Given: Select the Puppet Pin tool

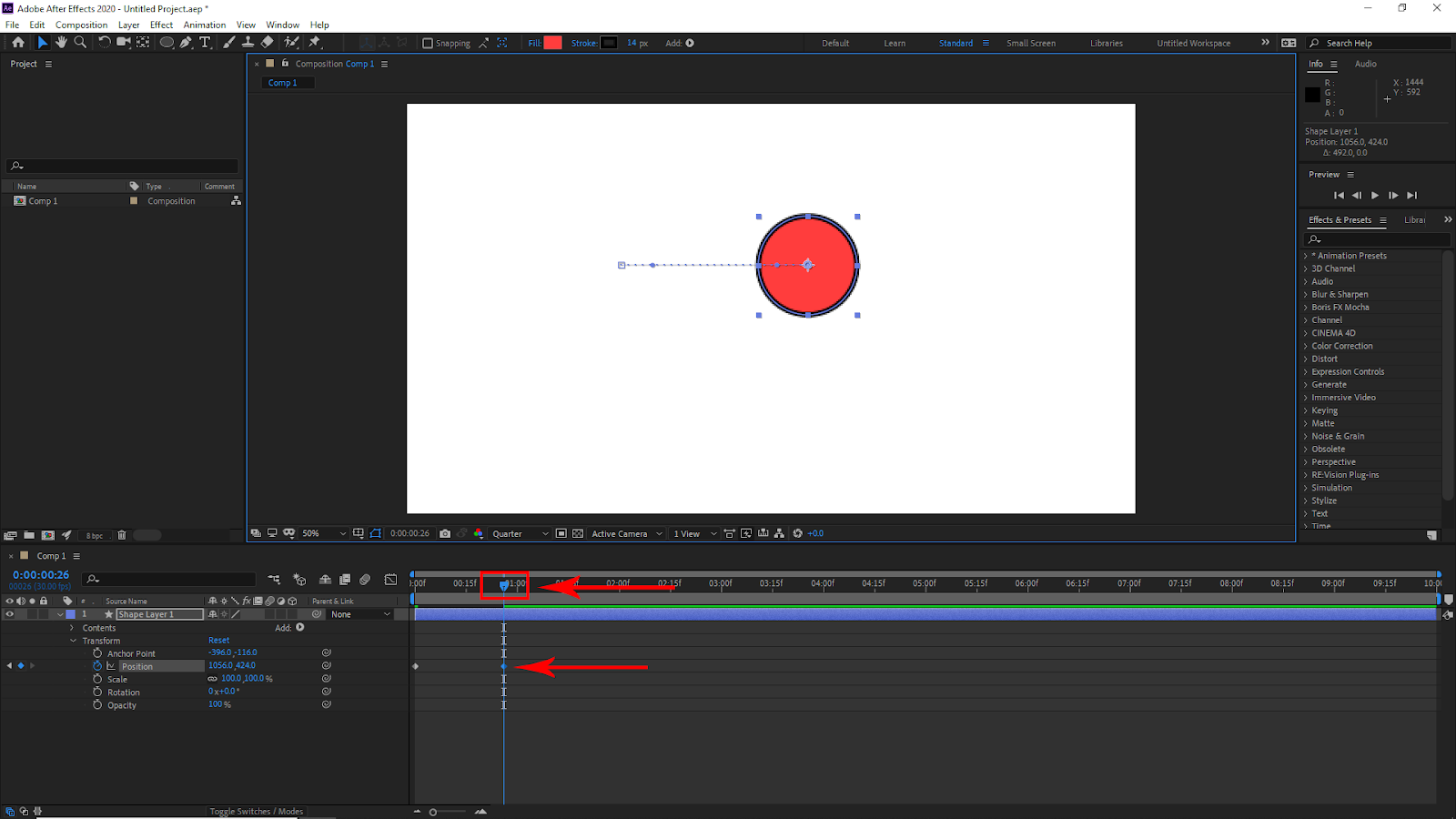Looking at the screenshot, I should tap(315, 42).
